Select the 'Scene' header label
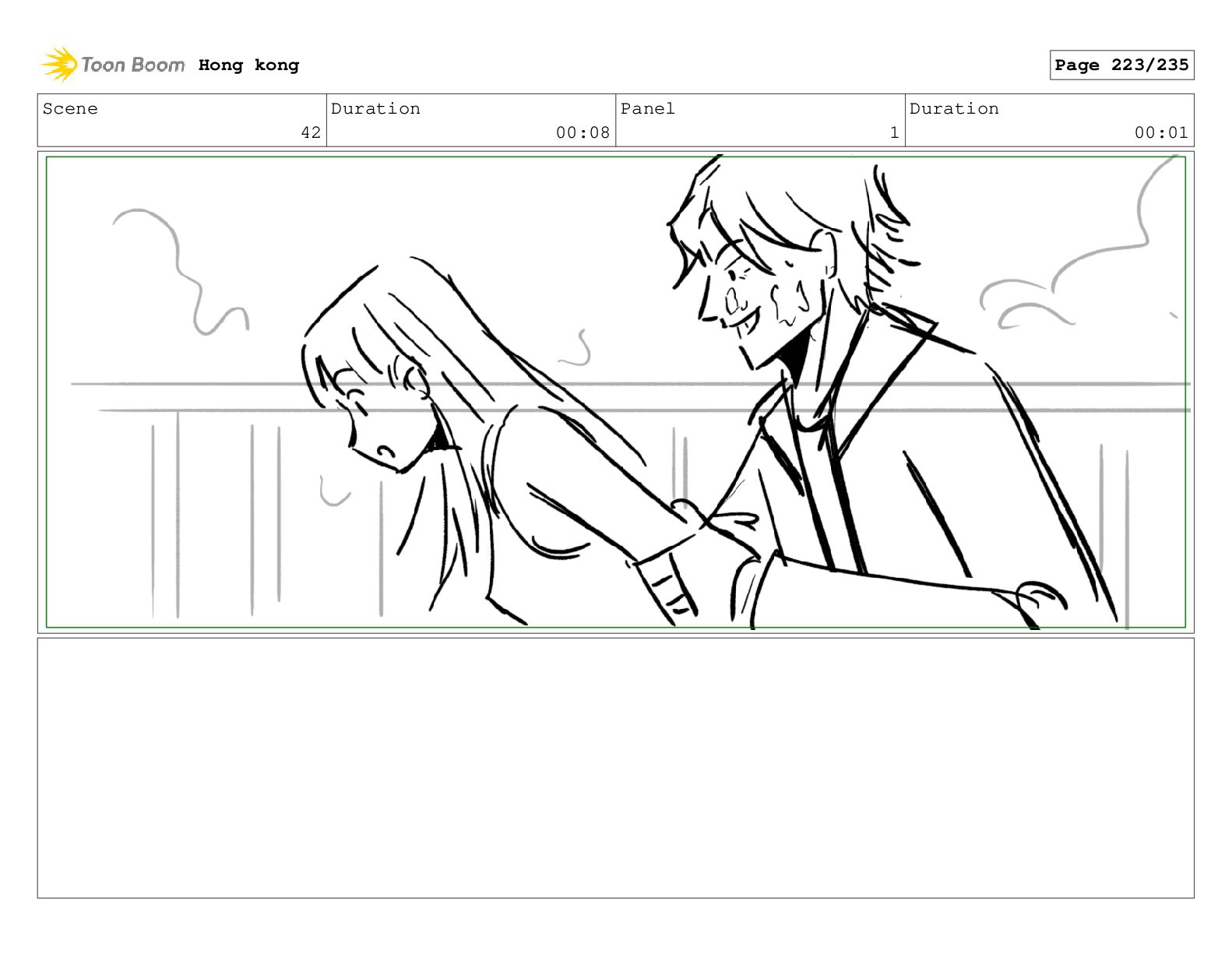Image resolution: width=1232 pixels, height=954 pixels. [x=70, y=109]
